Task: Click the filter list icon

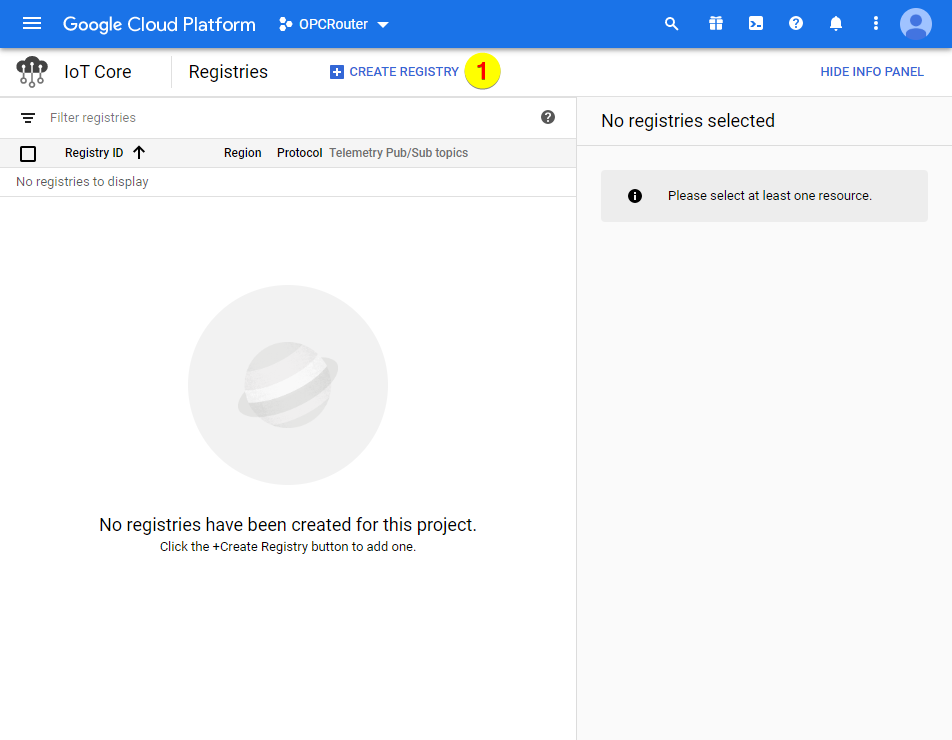Action: coord(28,118)
